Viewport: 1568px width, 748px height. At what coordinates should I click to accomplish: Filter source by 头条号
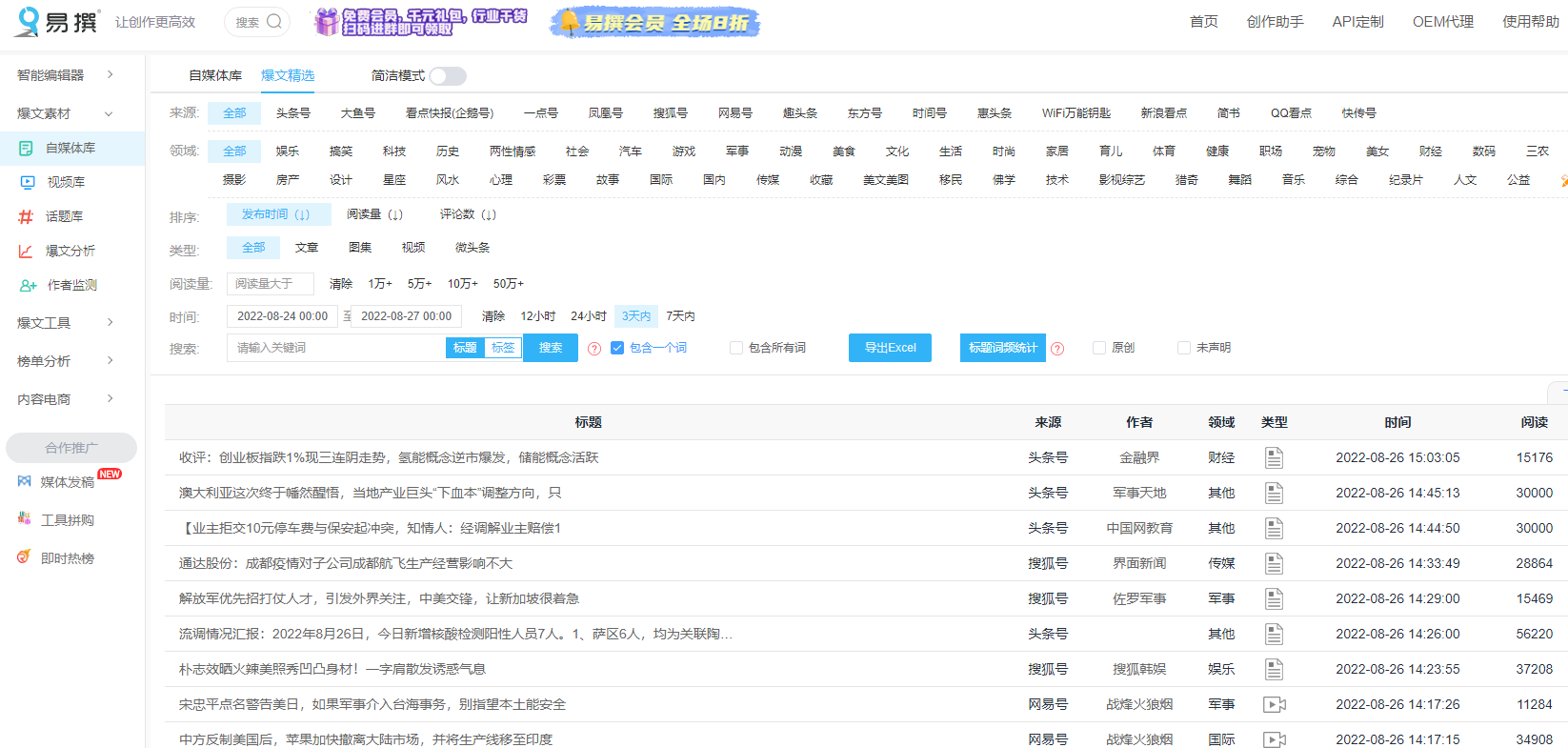293,113
